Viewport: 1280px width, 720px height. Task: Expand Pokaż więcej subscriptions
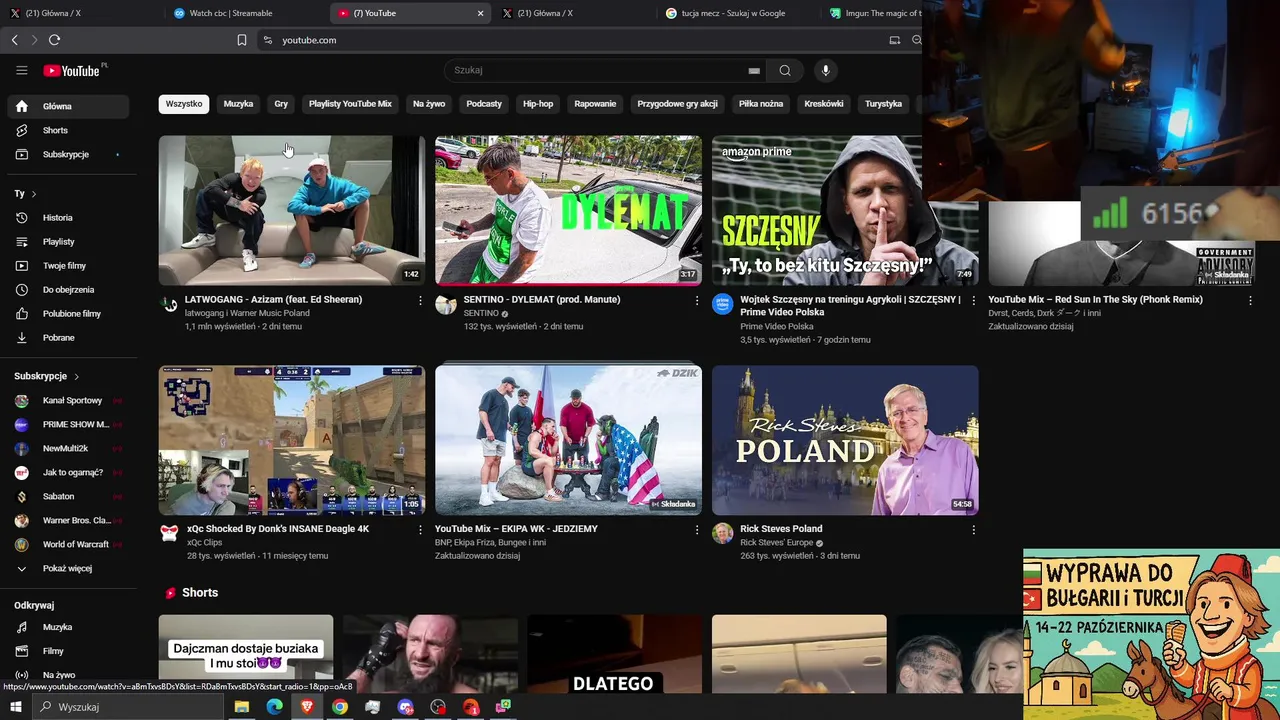[x=68, y=568]
